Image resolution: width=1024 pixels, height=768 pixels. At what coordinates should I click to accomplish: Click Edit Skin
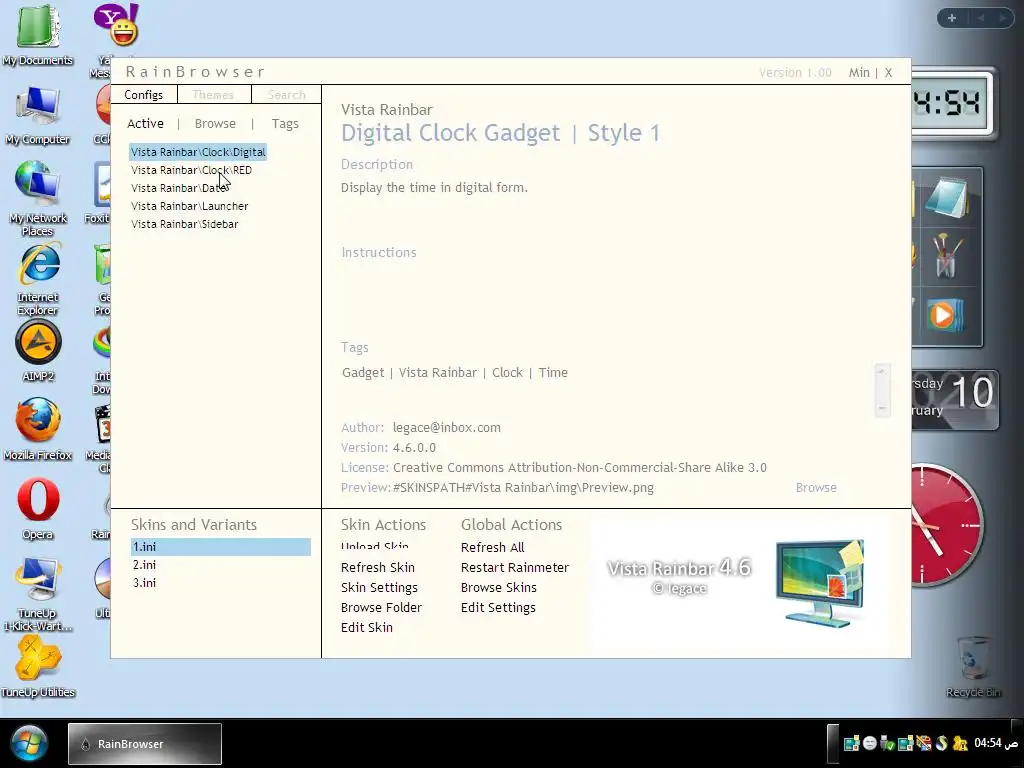[x=366, y=628]
